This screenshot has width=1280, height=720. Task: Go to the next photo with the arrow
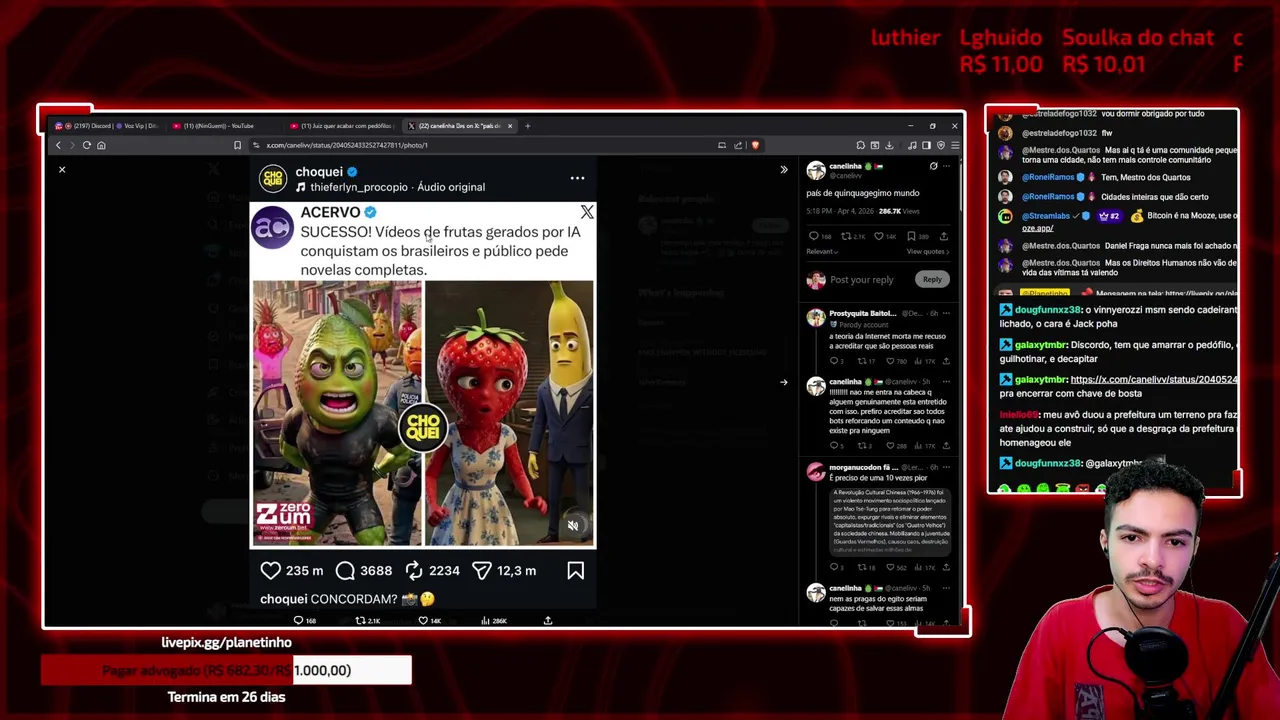[784, 382]
